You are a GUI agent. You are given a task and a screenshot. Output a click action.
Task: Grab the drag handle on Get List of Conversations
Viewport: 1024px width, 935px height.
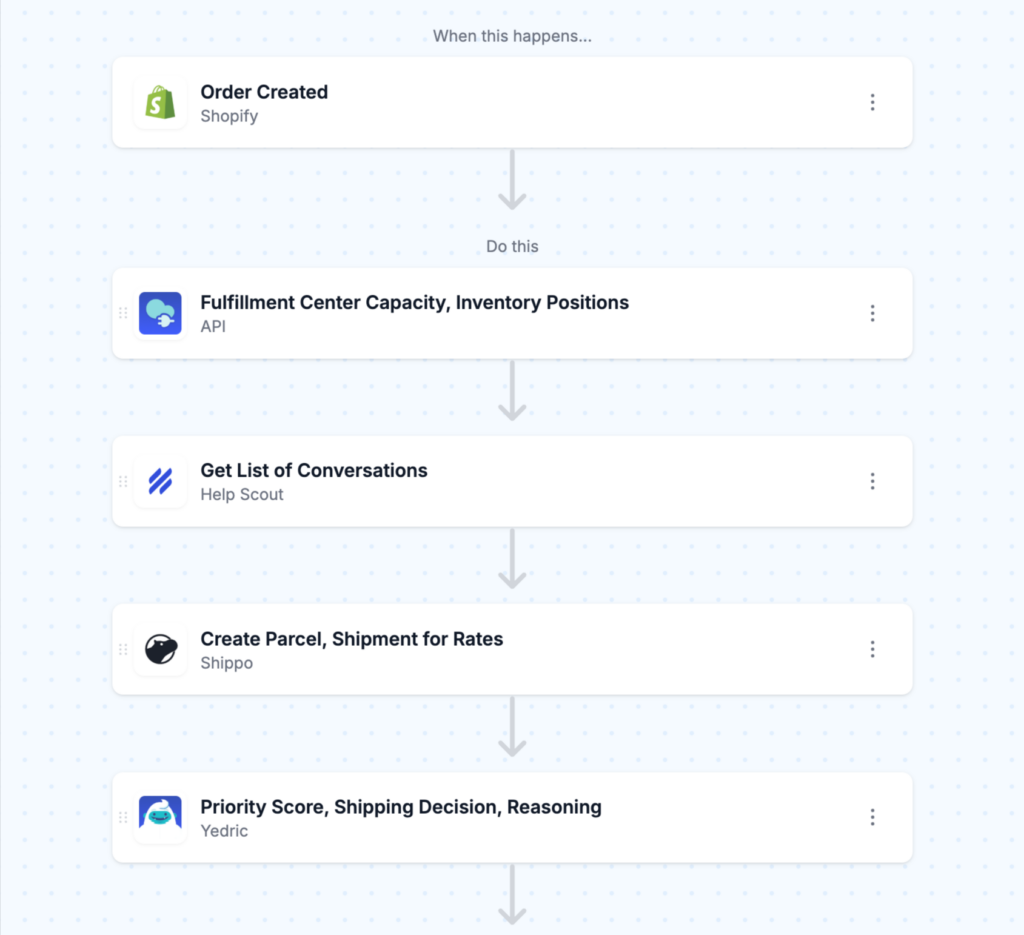(x=123, y=481)
